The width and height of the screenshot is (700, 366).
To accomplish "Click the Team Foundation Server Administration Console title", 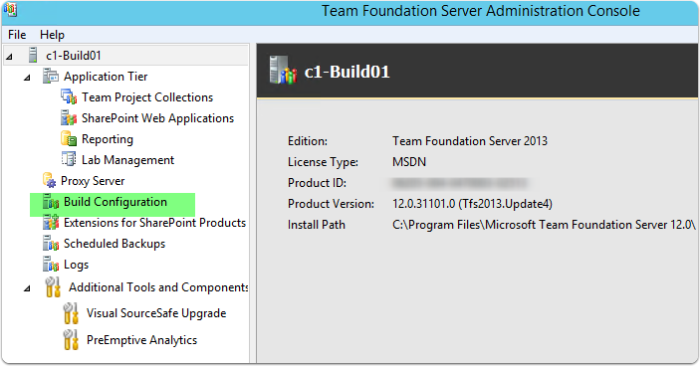I will (481, 11).
